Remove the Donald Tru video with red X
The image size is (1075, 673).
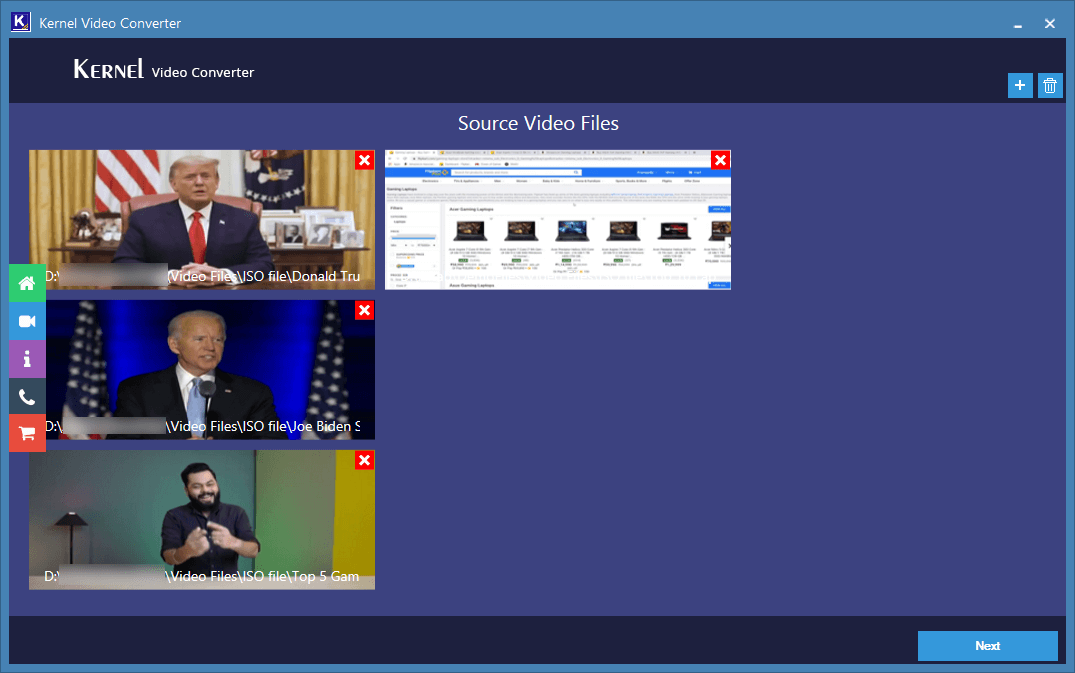pyautogui.click(x=365, y=160)
